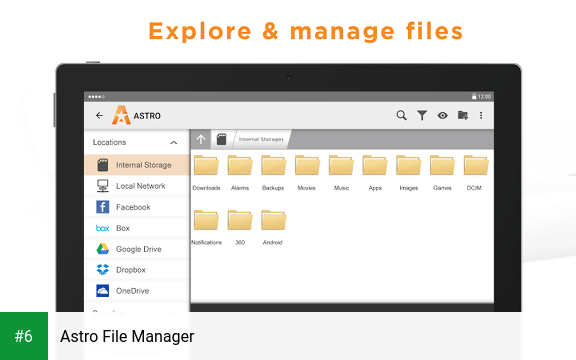
Task: Open the Apps folder
Action: (375, 173)
